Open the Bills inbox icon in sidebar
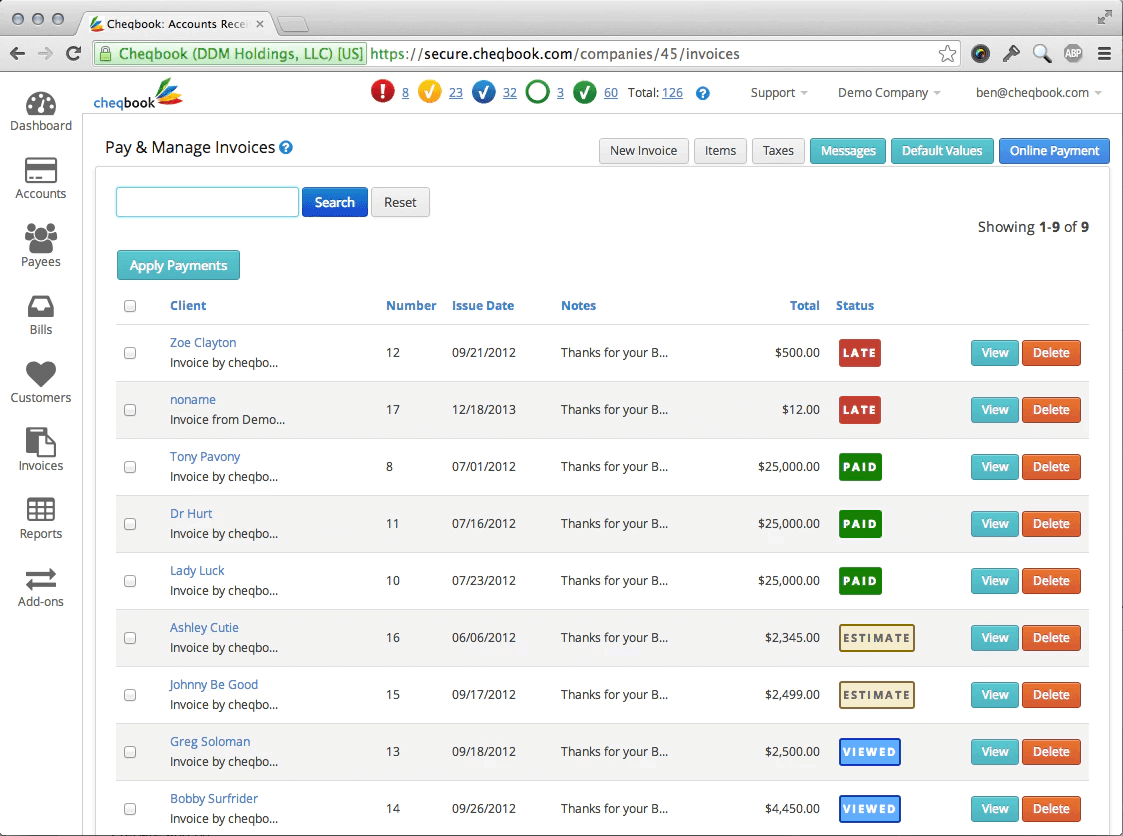This screenshot has width=1123, height=836. (x=41, y=307)
